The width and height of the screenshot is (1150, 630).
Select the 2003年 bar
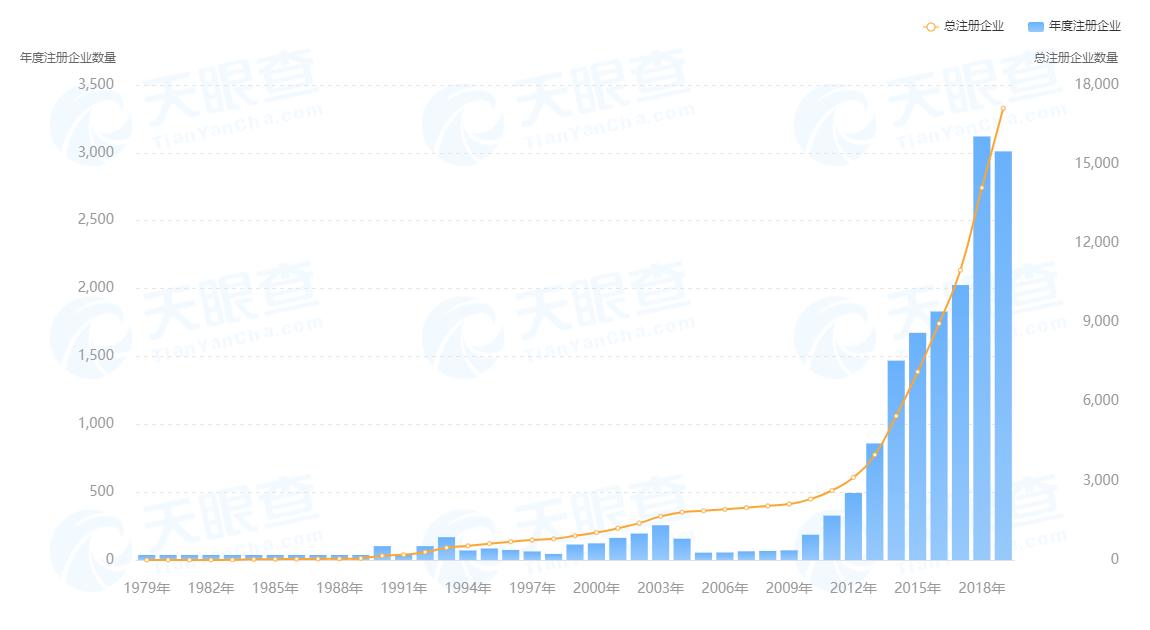(661, 543)
